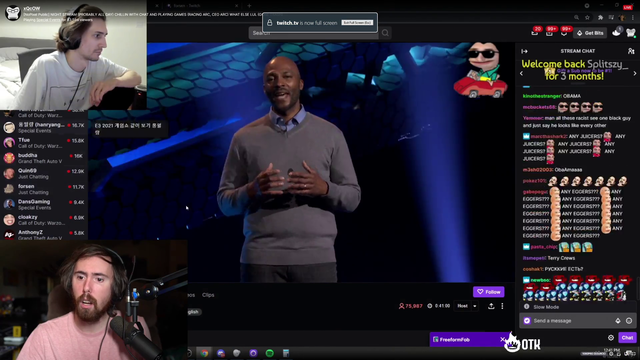
Task: Bookmark page with browser star icon
Action: pyautogui.click(x=587, y=17)
